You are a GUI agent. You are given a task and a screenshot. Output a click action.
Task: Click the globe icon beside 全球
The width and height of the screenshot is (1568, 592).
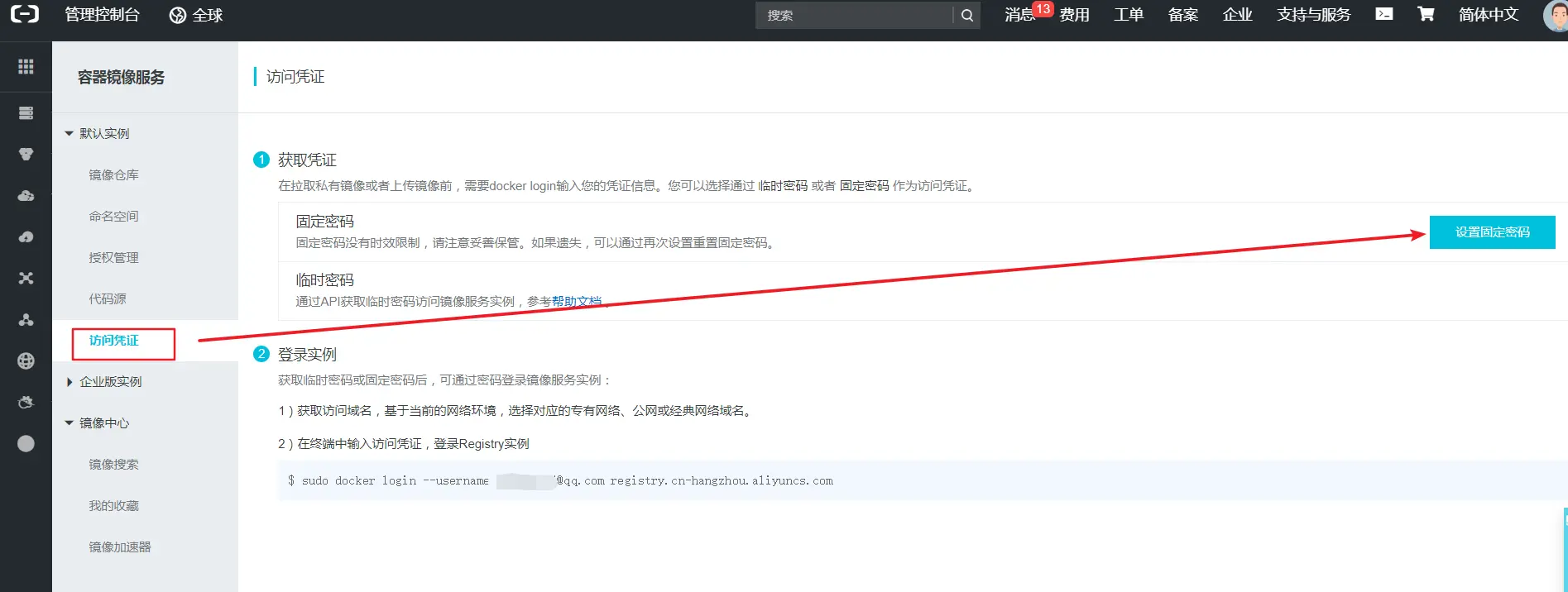coord(177,15)
